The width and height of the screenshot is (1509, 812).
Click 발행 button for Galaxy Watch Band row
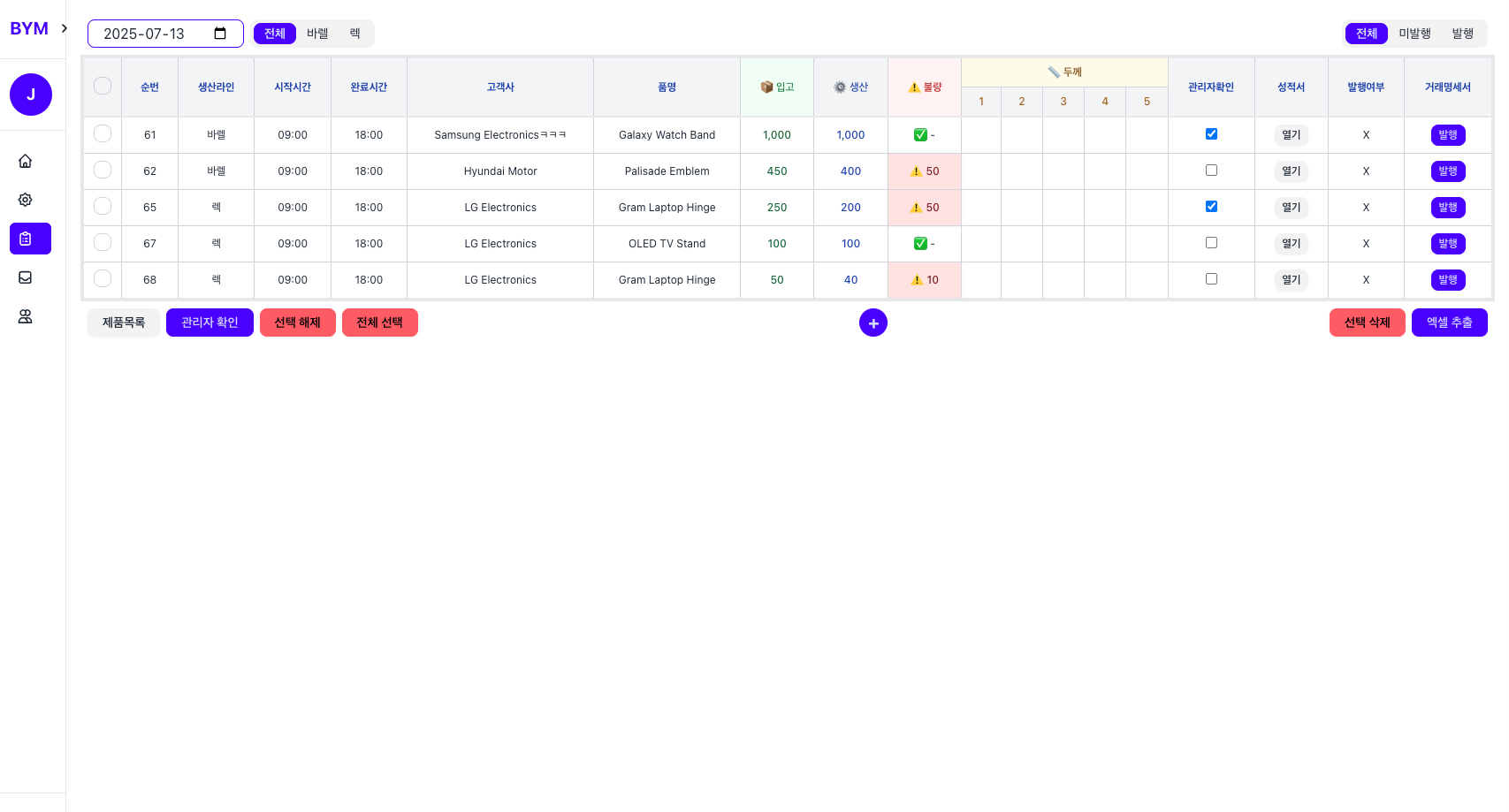pyautogui.click(x=1447, y=135)
